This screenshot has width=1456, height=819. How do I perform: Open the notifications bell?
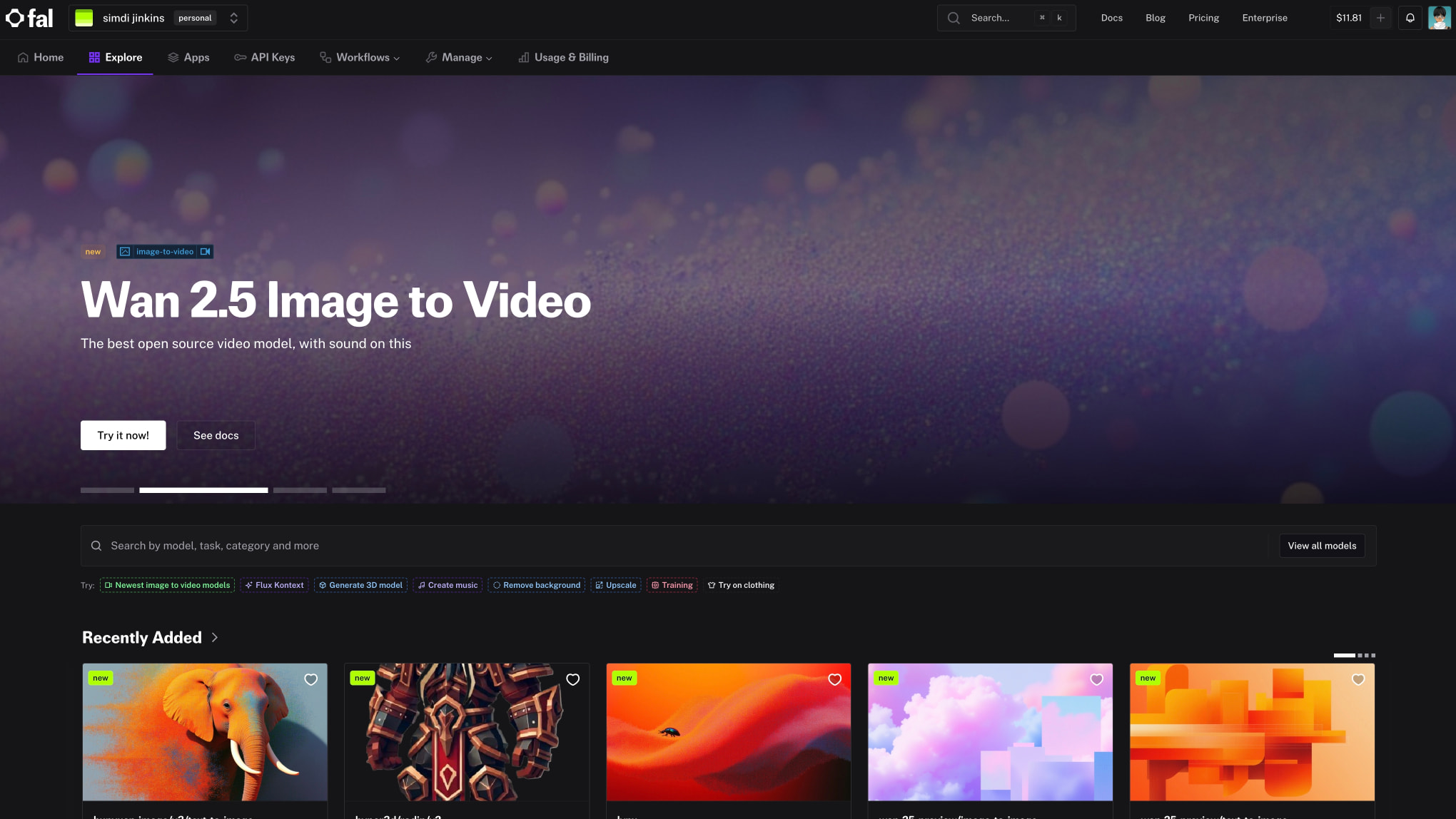[x=1410, y=18]
